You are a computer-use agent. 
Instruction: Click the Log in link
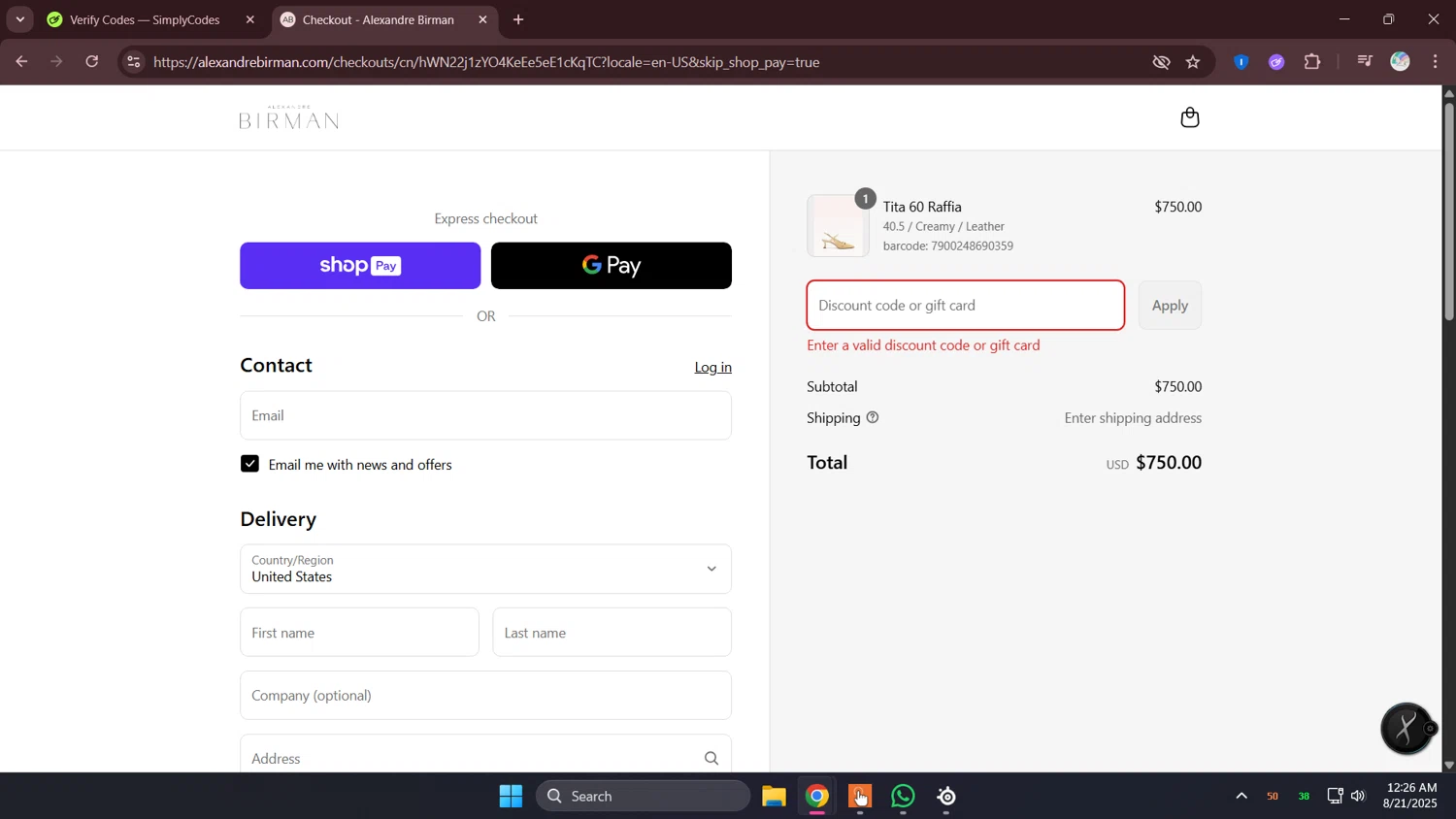click(712, 367)
